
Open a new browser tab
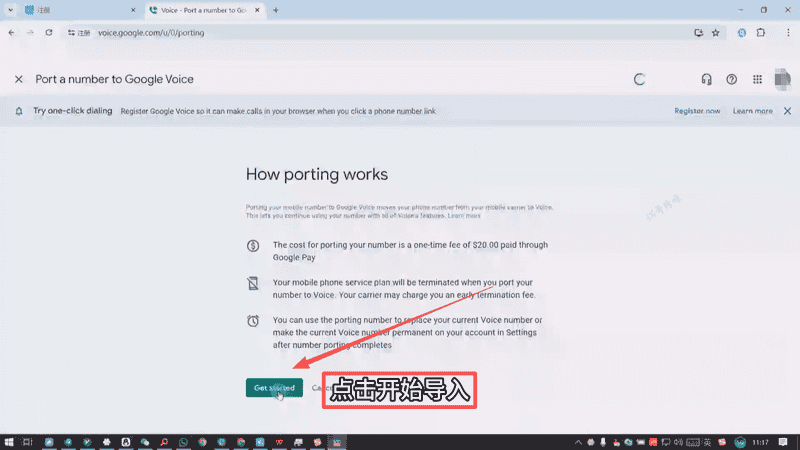[276, 10]
